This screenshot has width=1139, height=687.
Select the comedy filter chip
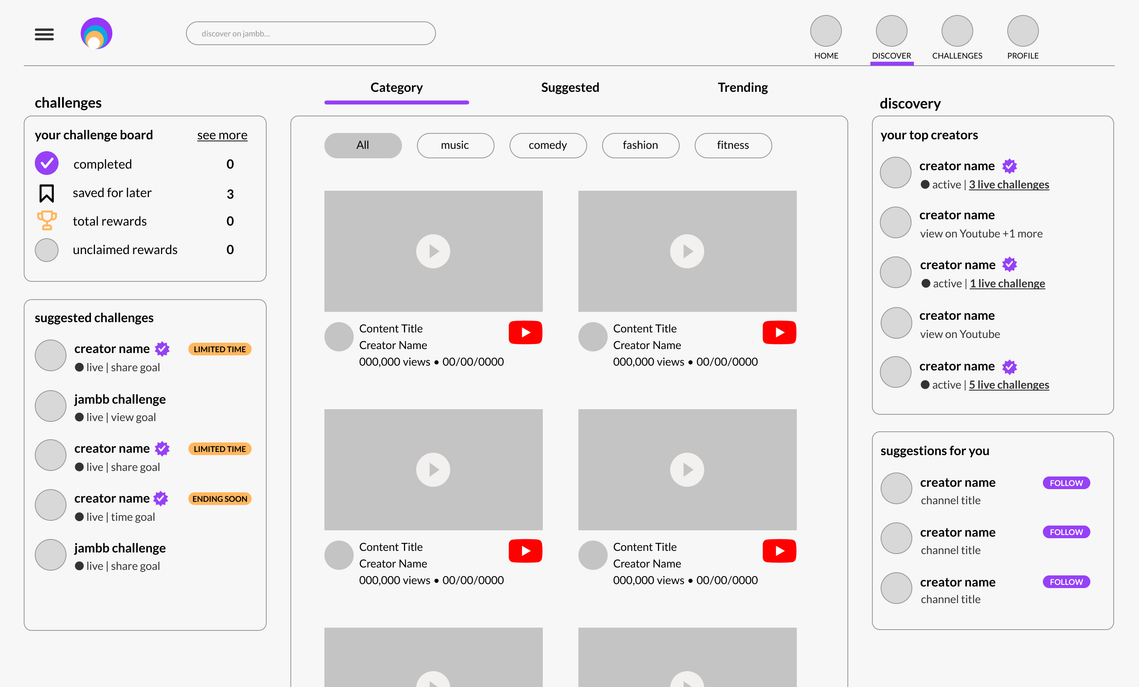coord(548,145)
